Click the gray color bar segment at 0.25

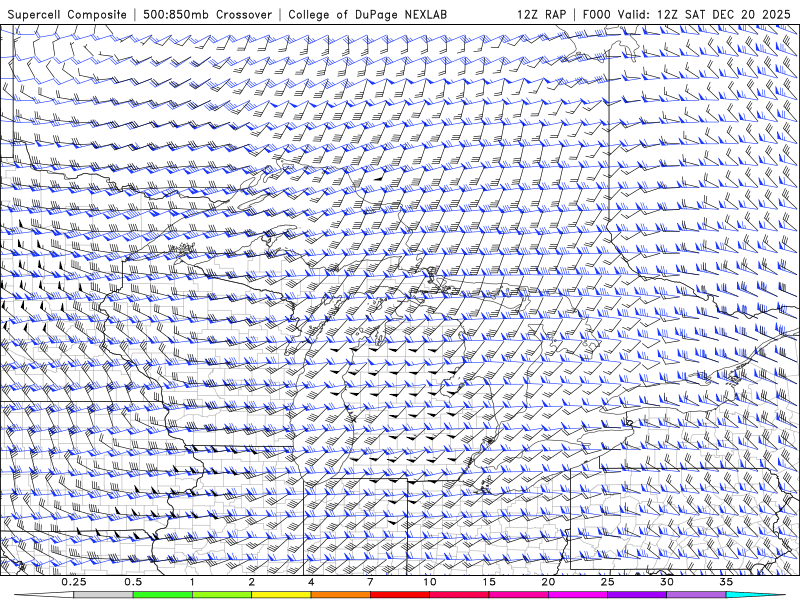tap(103, 595)
